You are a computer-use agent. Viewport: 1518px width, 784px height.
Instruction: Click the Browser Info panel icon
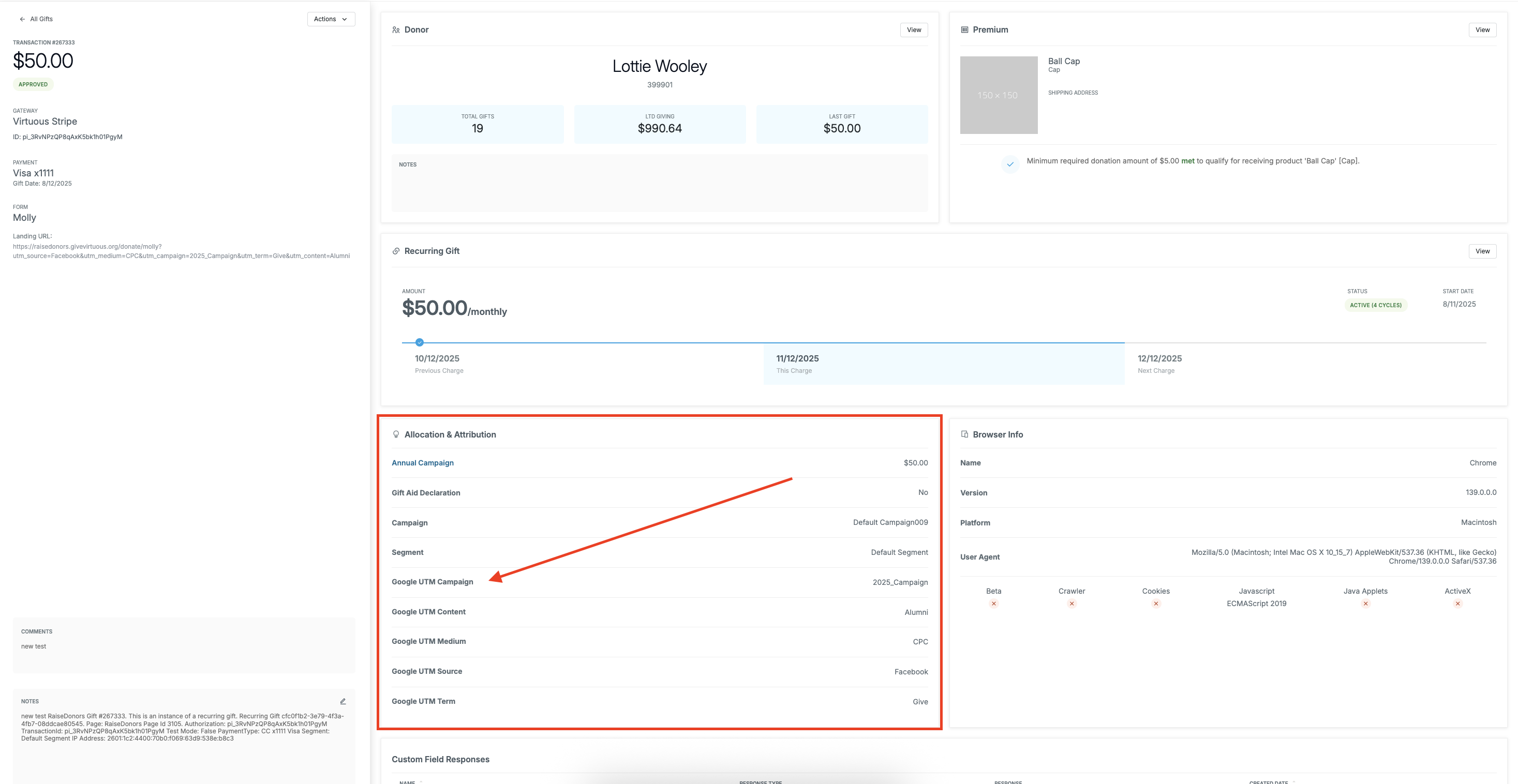coord(965,434)
